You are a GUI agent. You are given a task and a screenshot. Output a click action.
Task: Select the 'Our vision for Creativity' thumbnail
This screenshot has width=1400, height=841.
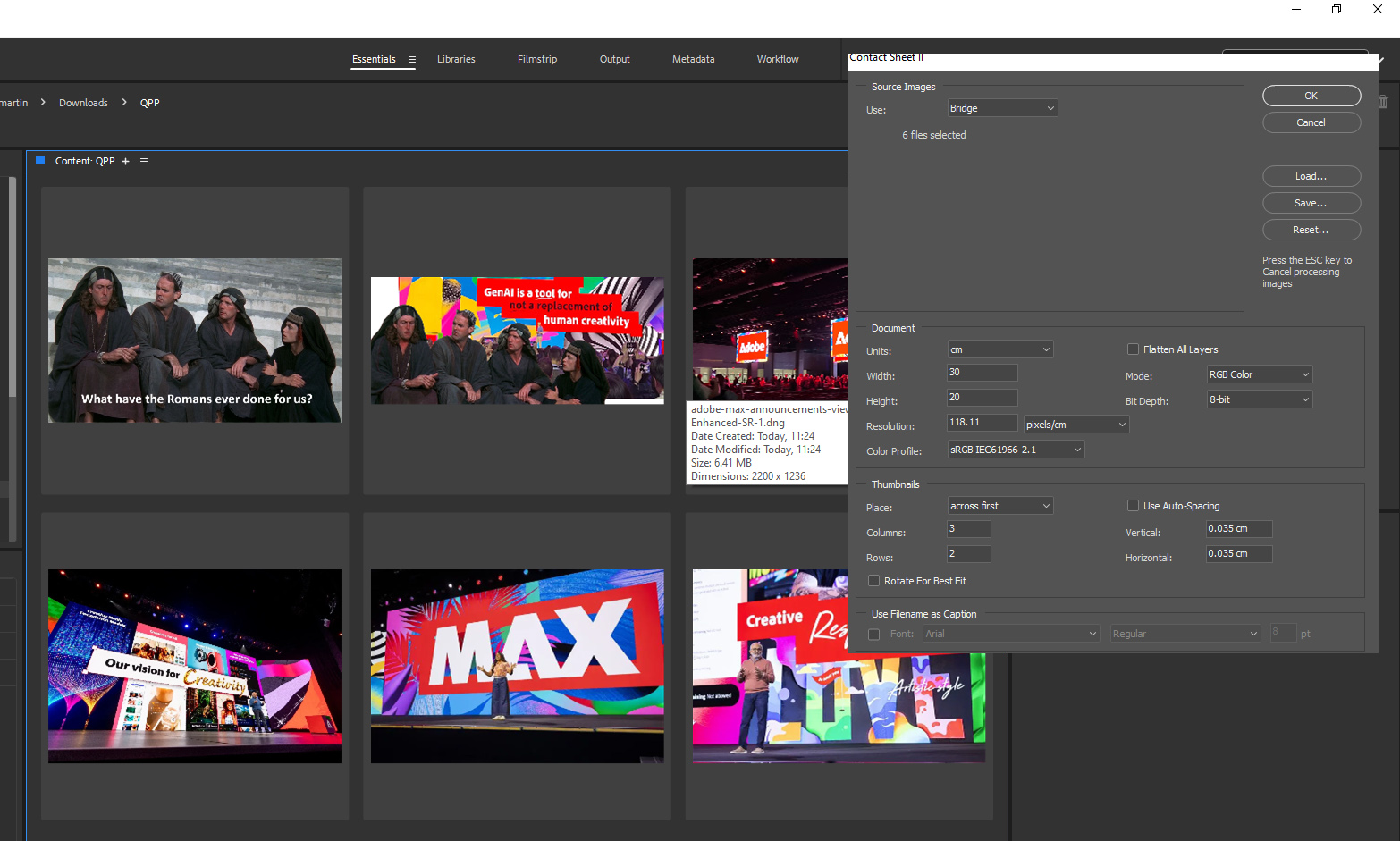click(195, 666)
